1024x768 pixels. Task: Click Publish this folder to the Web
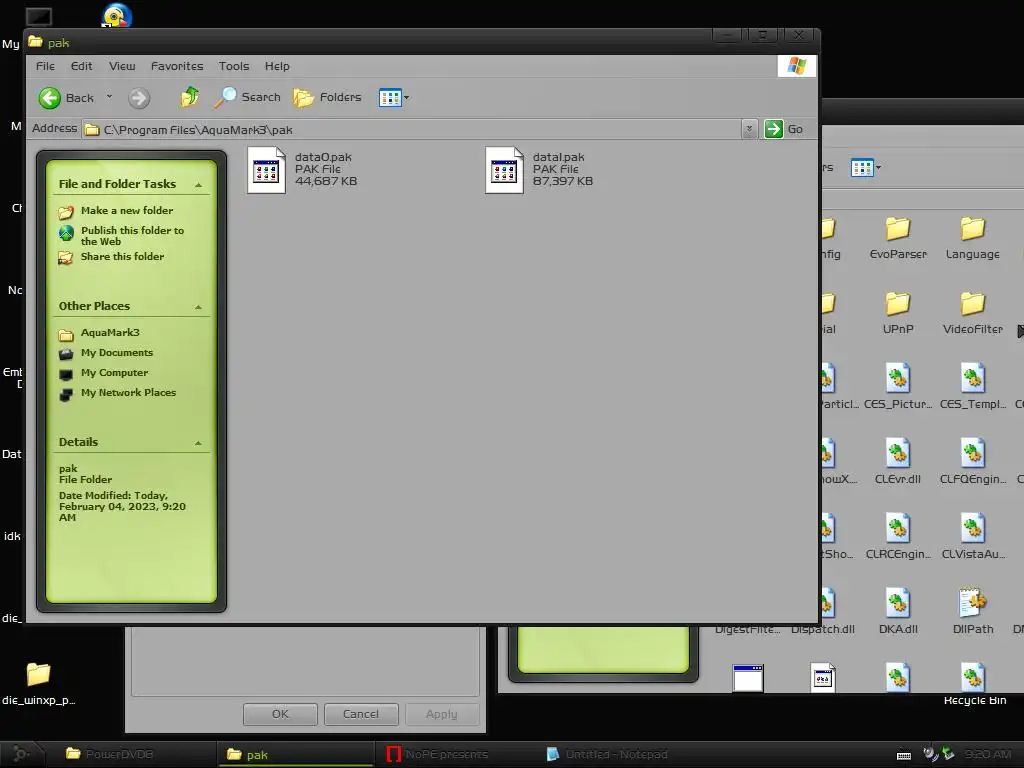(x=133, y=236)
